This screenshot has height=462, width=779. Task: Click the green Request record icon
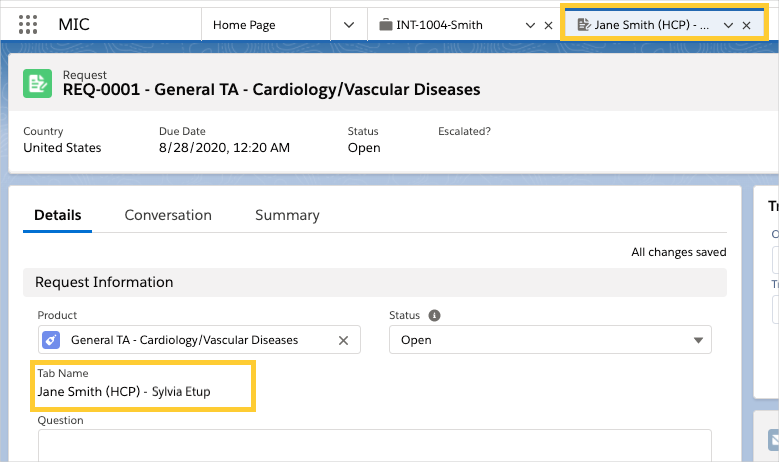point(38,83)
